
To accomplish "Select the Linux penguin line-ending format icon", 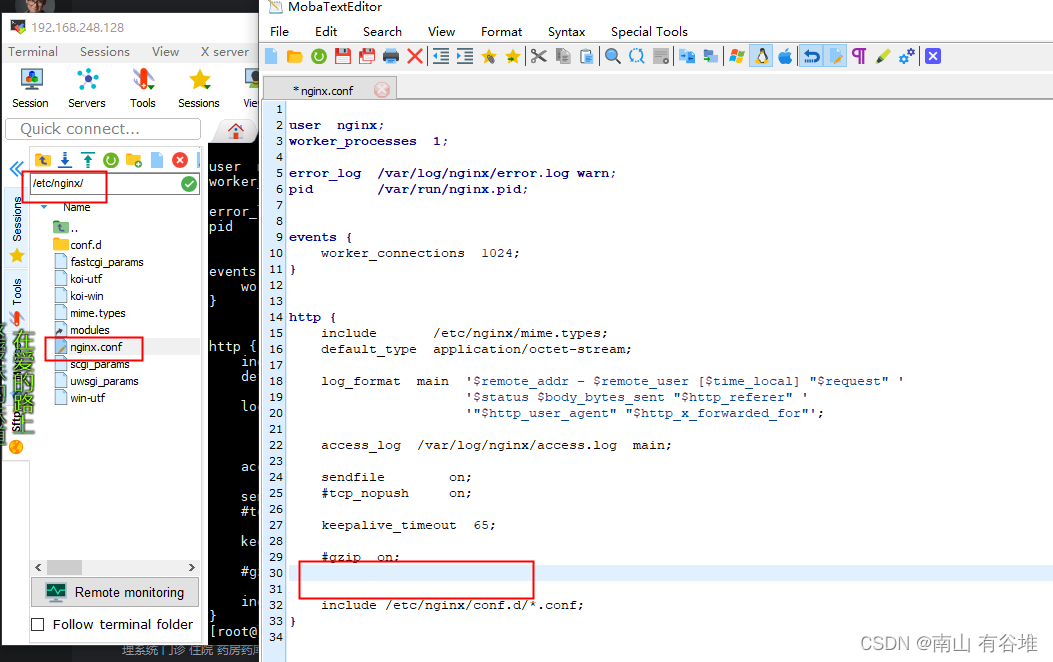I will click(762, 56).
